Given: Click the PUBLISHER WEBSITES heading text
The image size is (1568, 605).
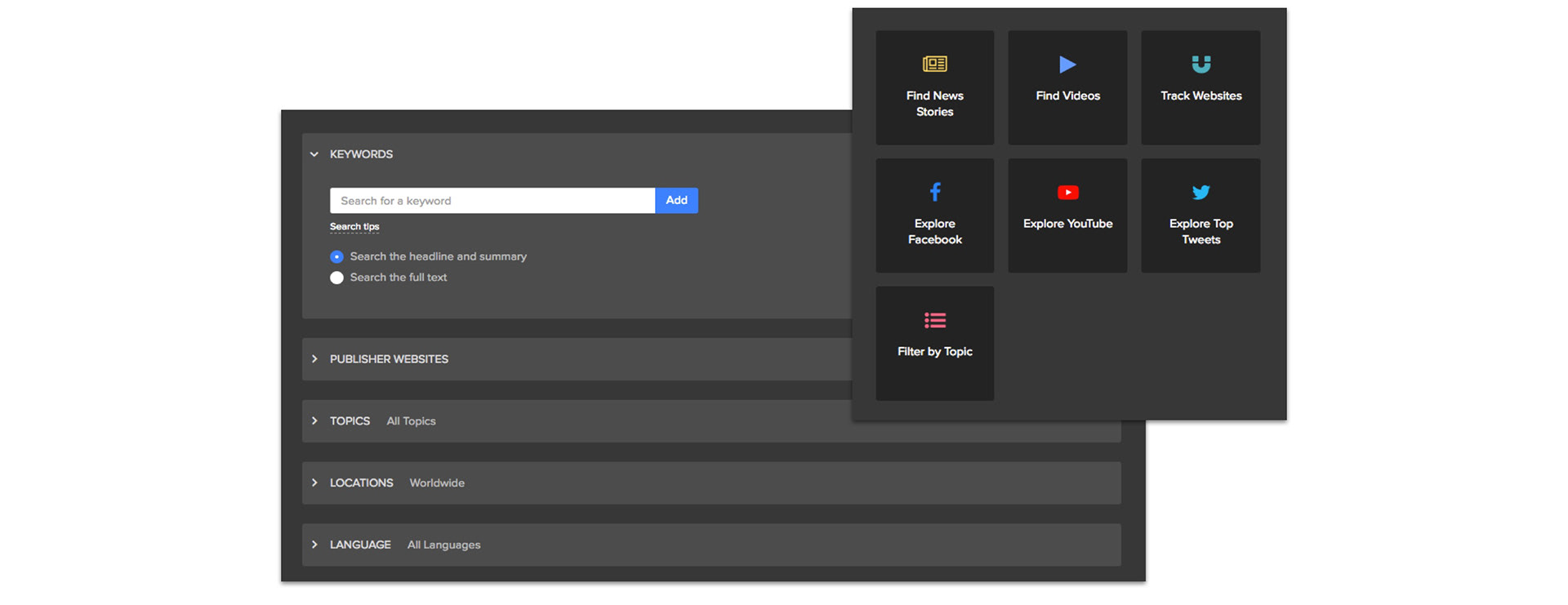Looking at the screenshot, I should coord(389,359).
